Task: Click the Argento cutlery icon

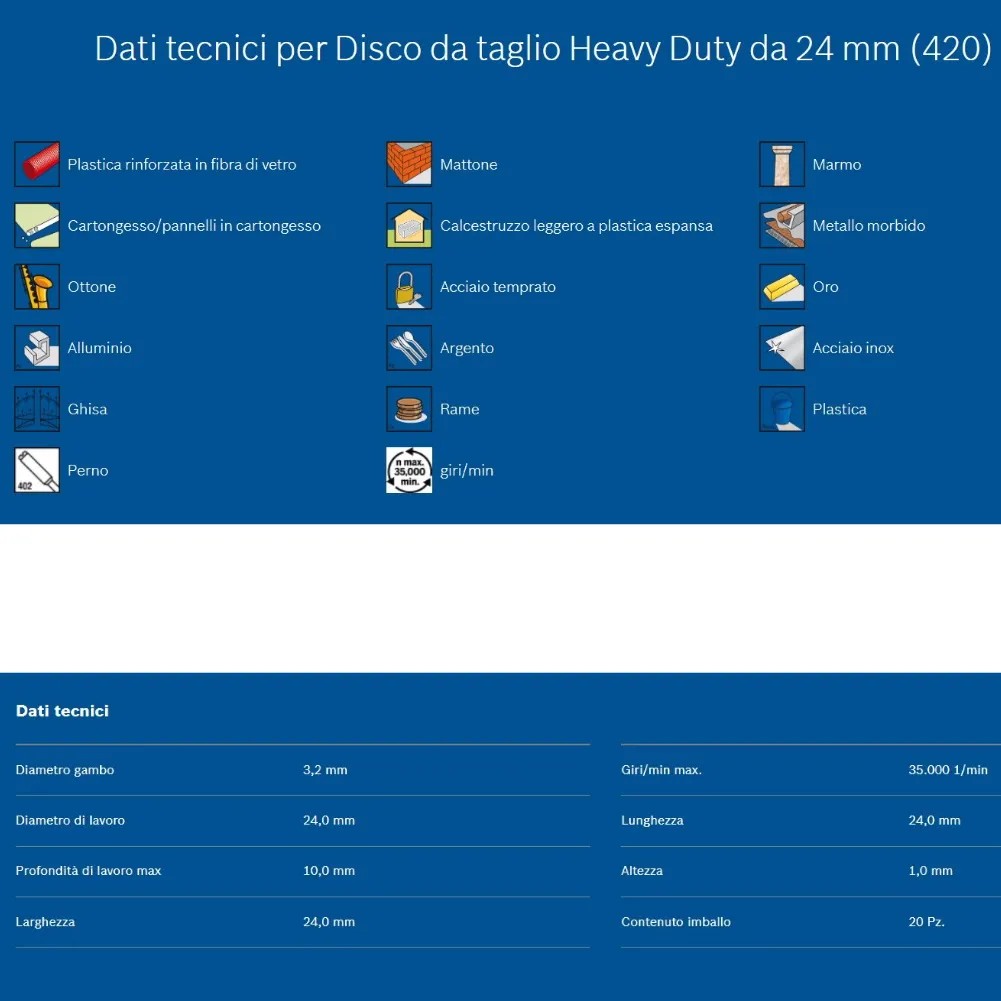Action: tap(409, 348)
